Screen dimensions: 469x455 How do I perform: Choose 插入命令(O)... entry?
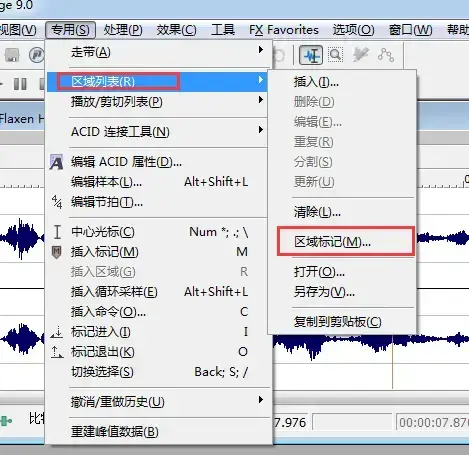coord(157,312)
